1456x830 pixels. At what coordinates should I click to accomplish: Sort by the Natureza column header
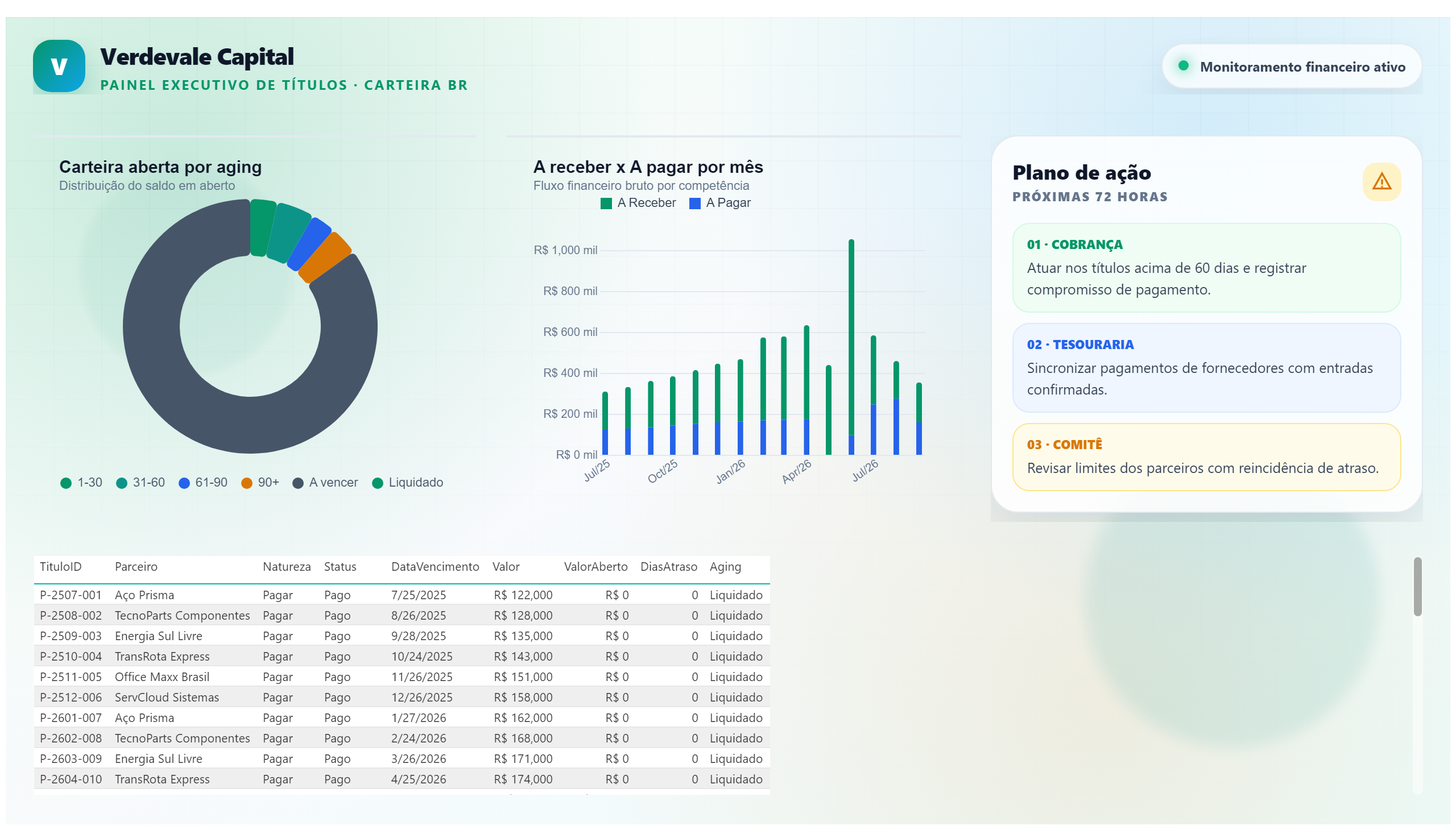pyautogui.click(x=286, y=567)
